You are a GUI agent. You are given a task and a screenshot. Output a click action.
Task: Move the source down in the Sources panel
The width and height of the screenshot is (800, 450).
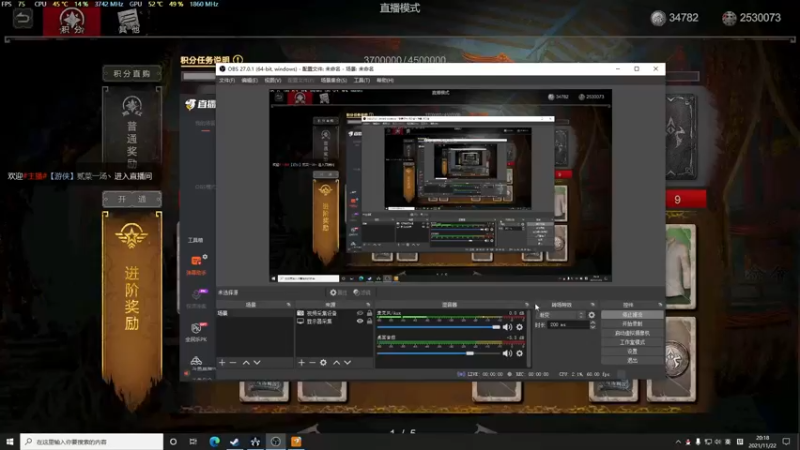click(347, 362)
